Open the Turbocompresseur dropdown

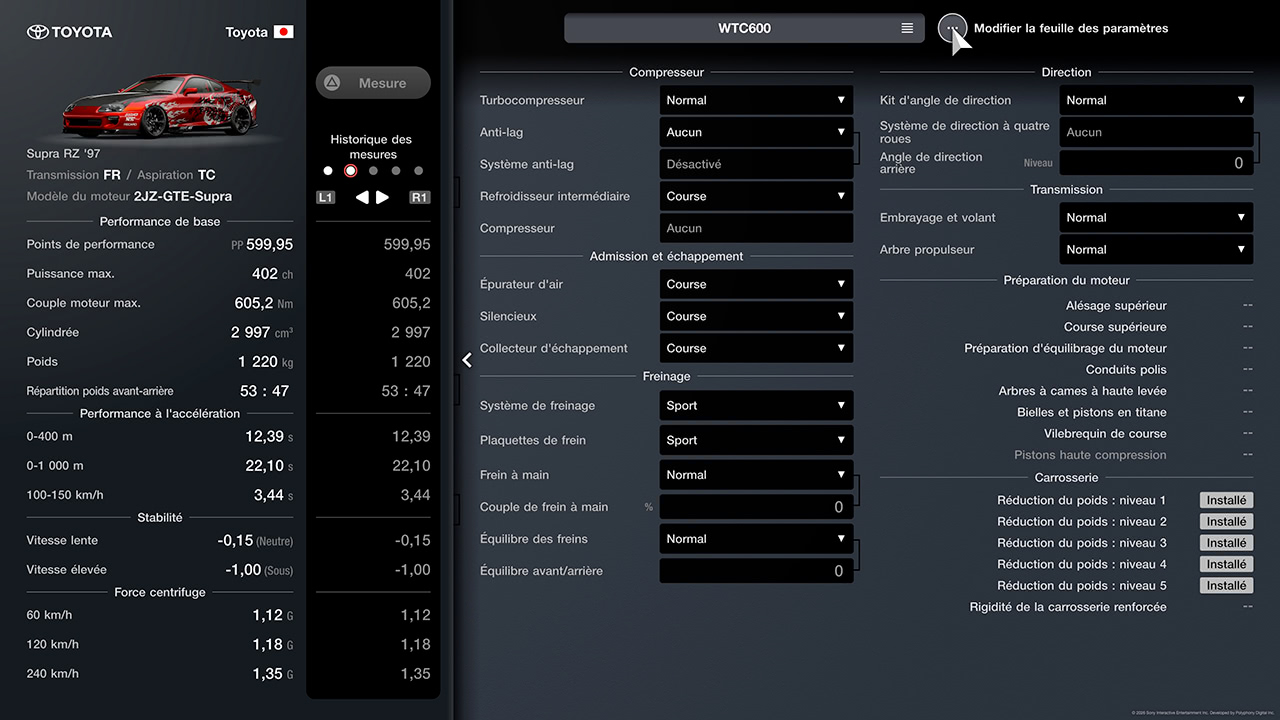pyautogui.click(x=756, y=100)
